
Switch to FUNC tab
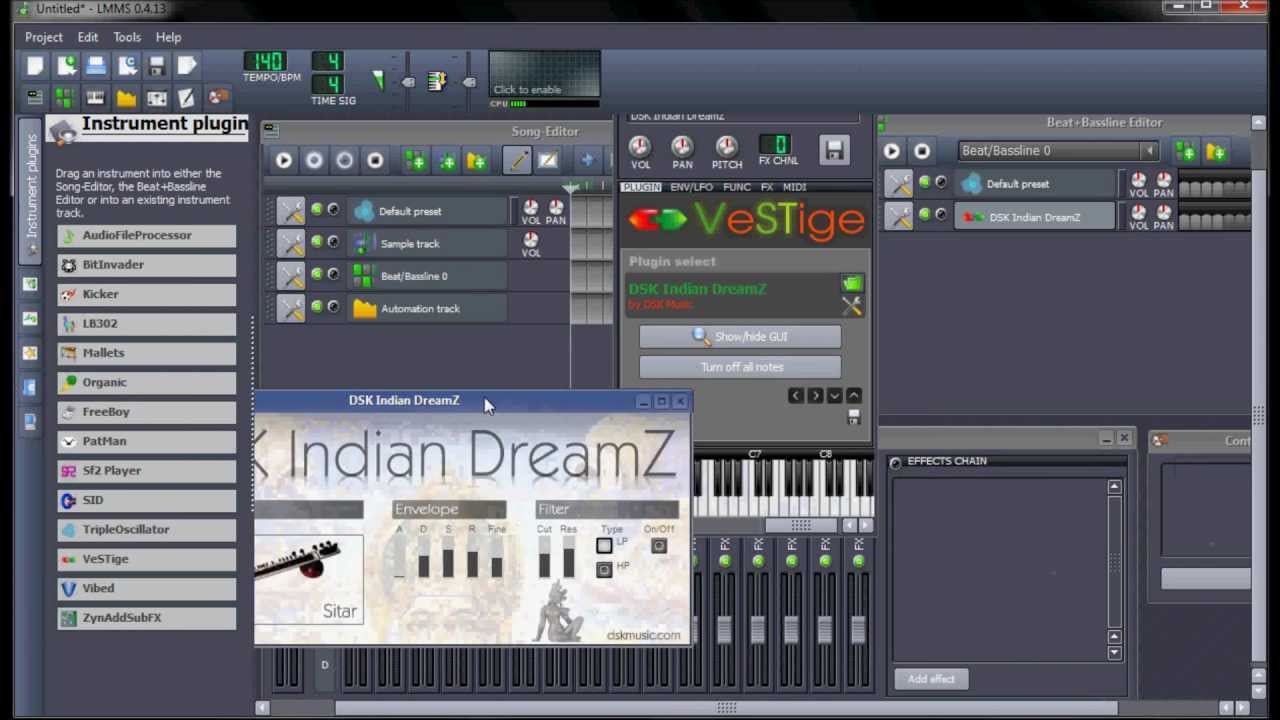pos(737,187)
